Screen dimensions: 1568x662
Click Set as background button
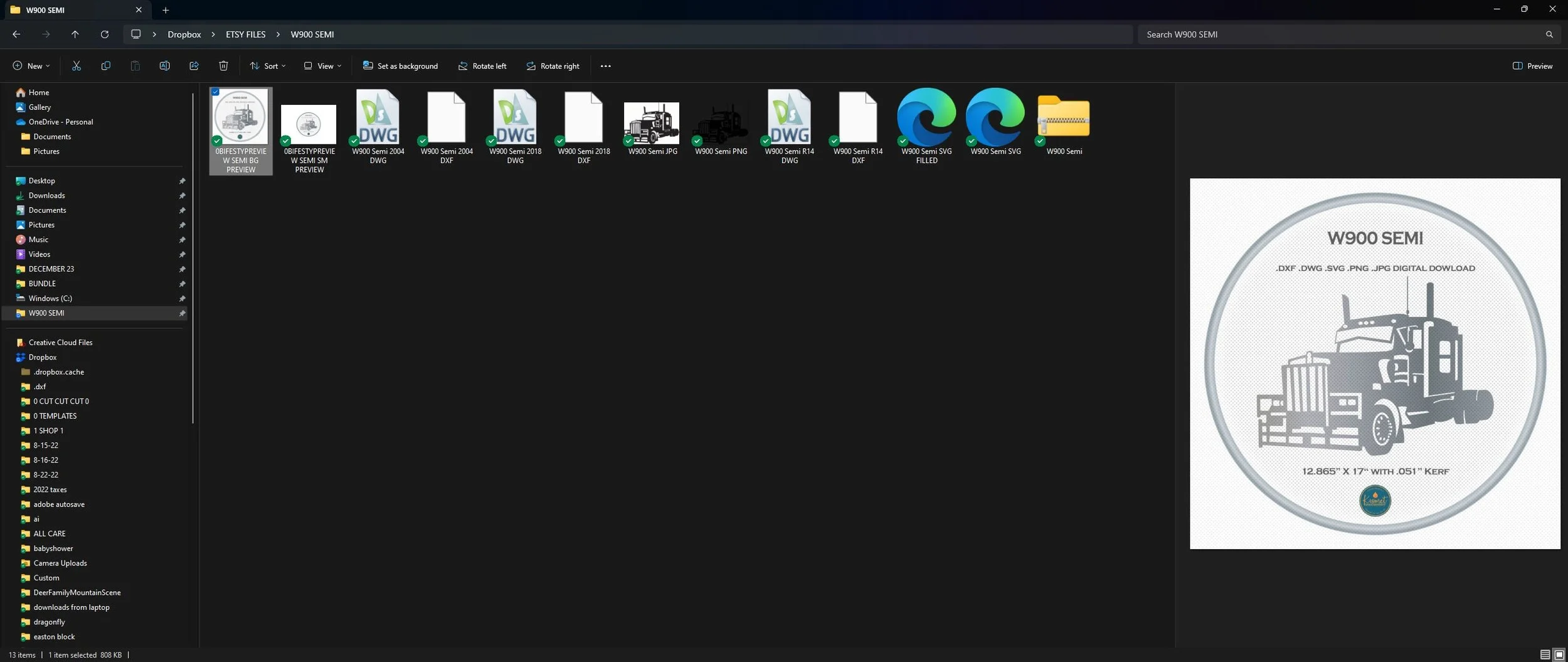pos(400,66)
